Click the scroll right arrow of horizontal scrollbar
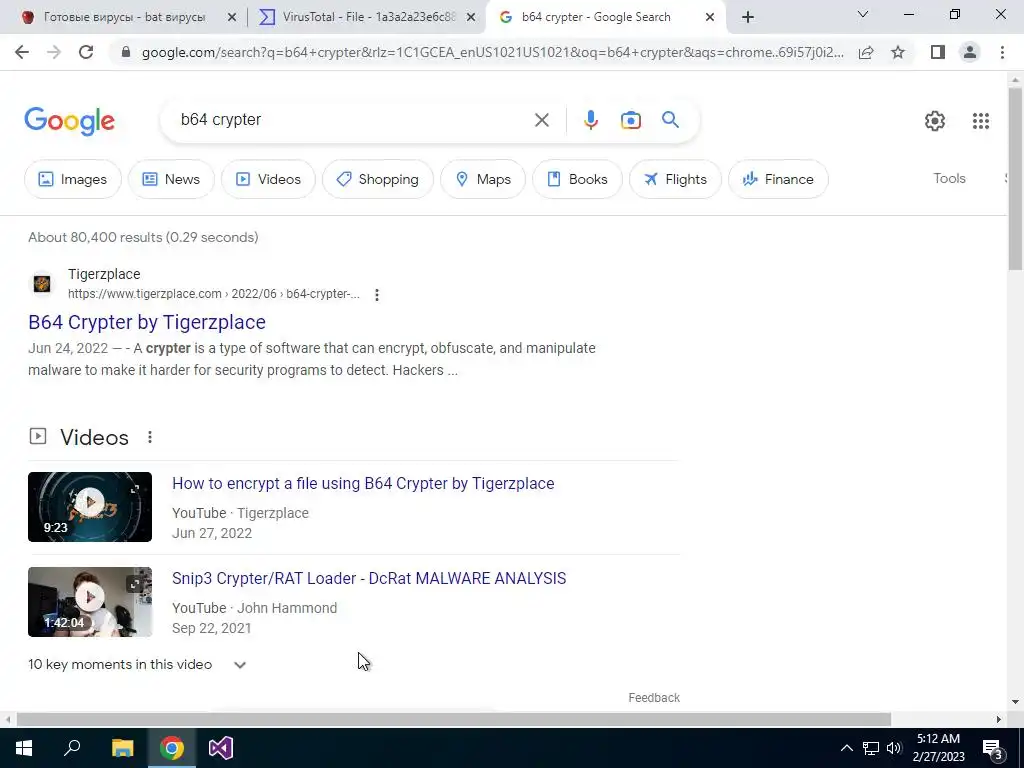The image size is (1024, 768). (x=999, y=719)
